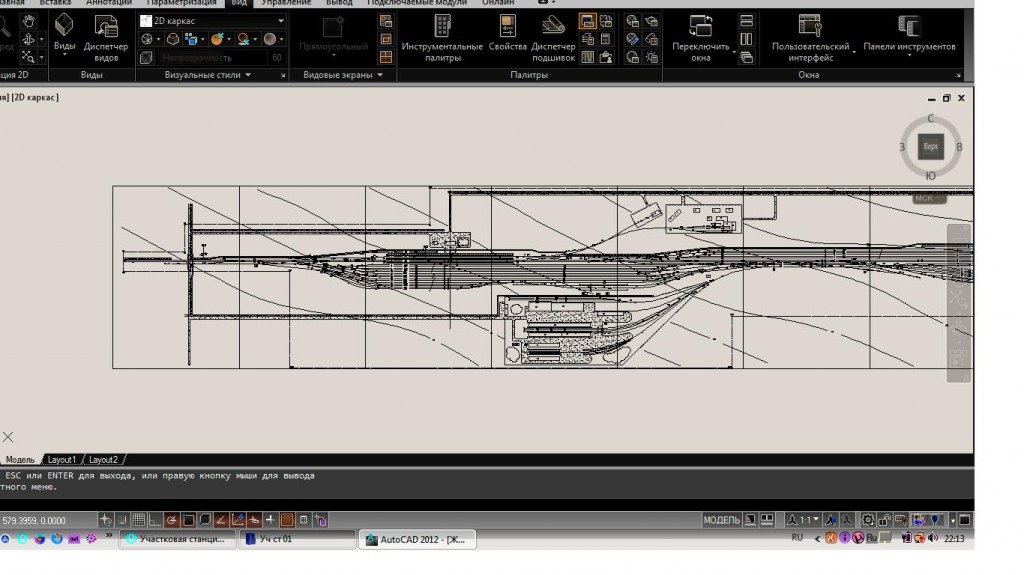
Task: Click the Quick Properties status icon
Action: click(x=303, y=520)
